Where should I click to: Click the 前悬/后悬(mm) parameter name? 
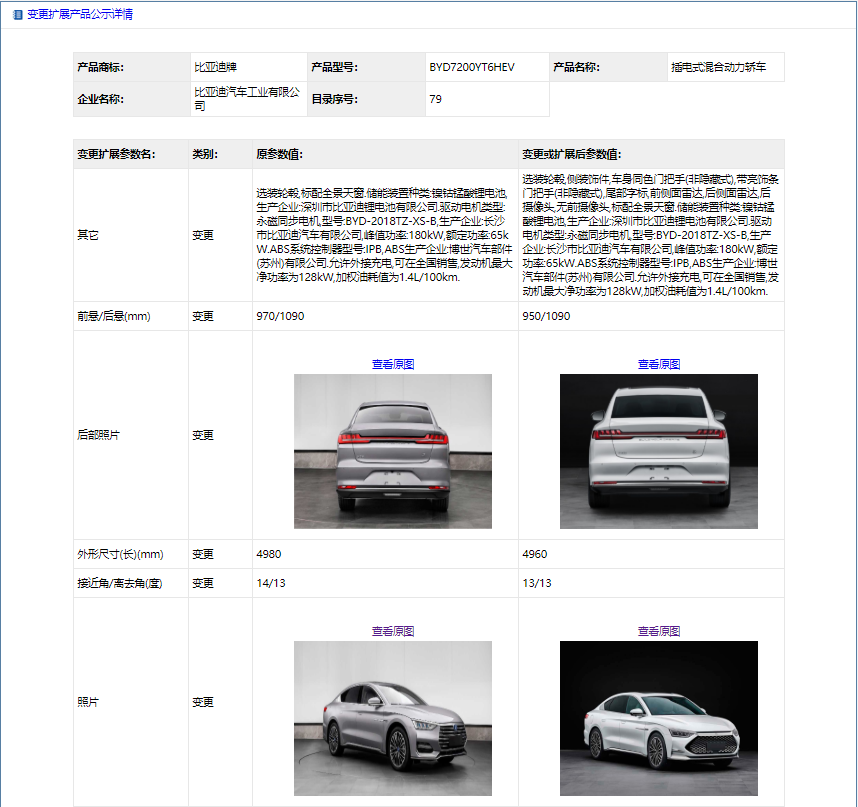(114, 316)
